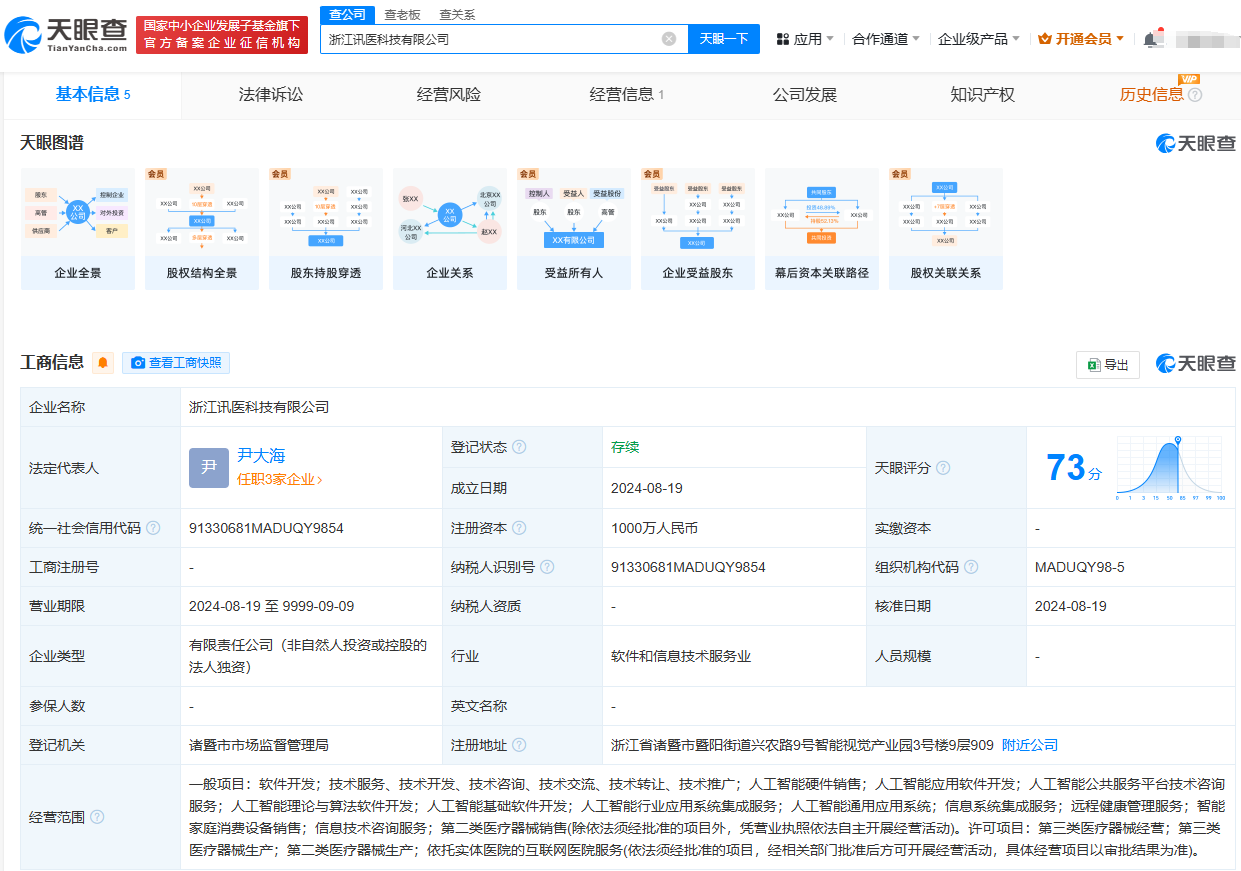Click the company name search field
1241x871 pixels.
[x=490, y=39]
